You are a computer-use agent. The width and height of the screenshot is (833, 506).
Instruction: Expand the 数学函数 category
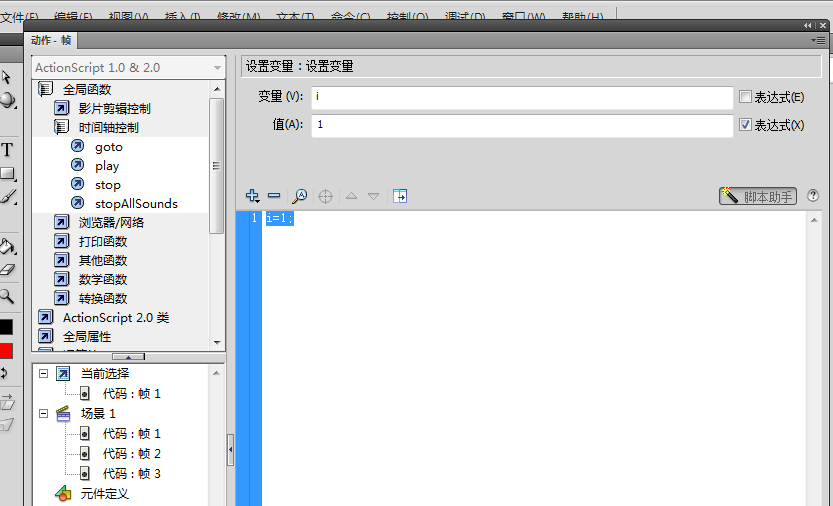(62, 279)
